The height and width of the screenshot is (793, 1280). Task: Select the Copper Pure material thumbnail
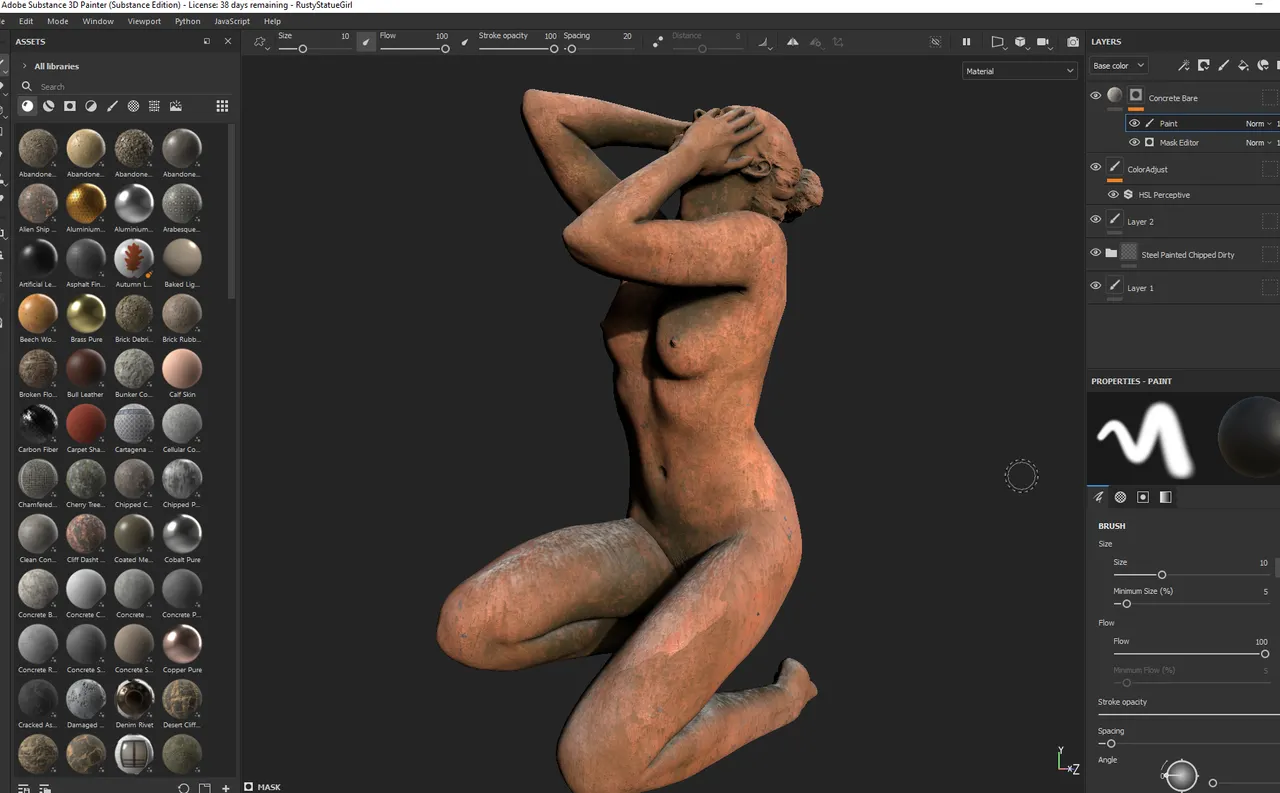182,644
